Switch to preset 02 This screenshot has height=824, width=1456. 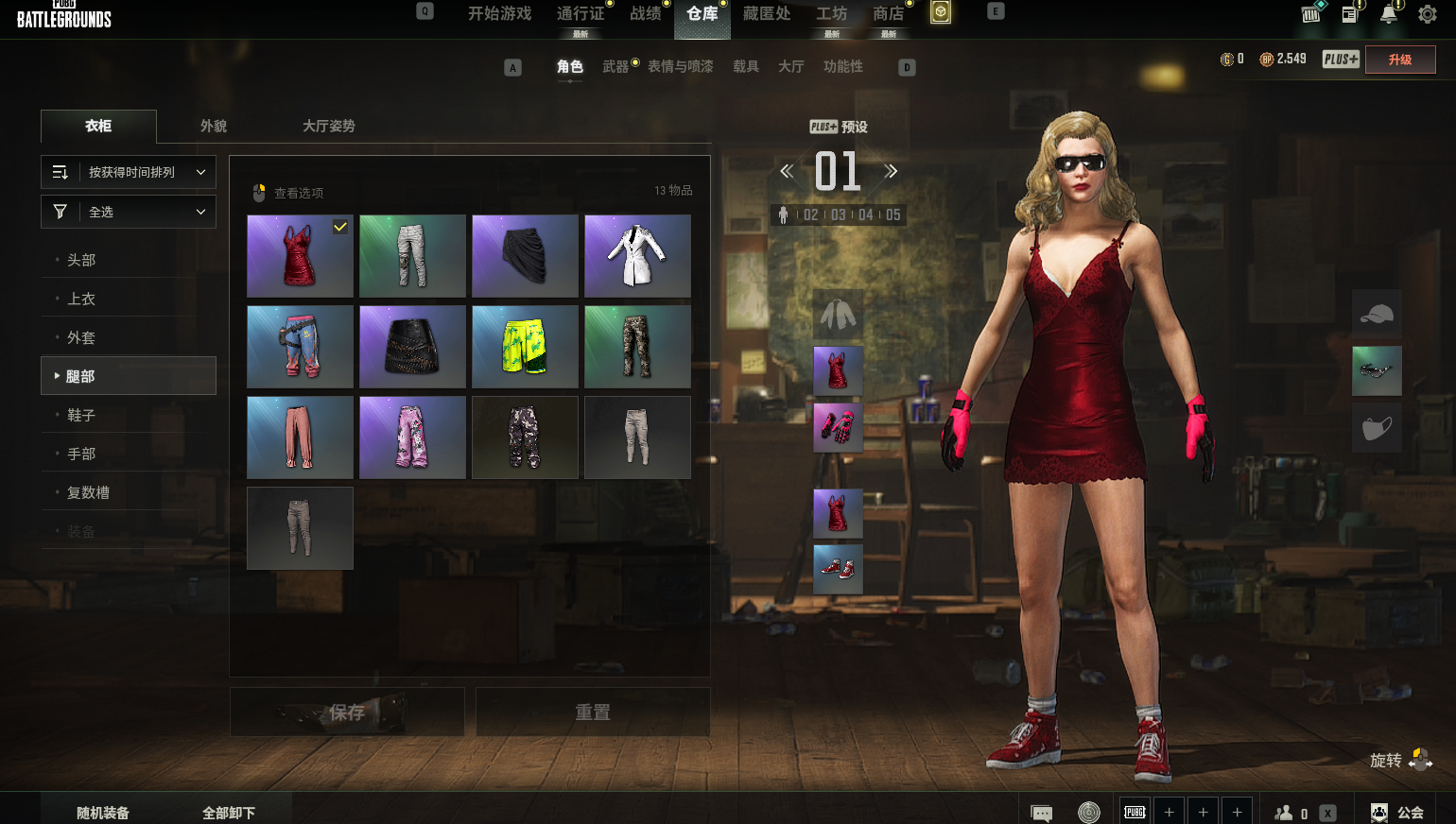pyautogui.click(x=810, y=215)
